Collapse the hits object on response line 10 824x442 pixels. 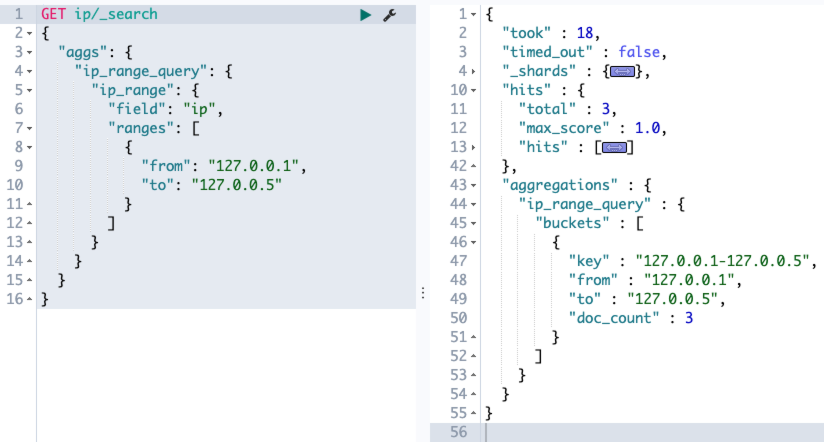point(473,90)
